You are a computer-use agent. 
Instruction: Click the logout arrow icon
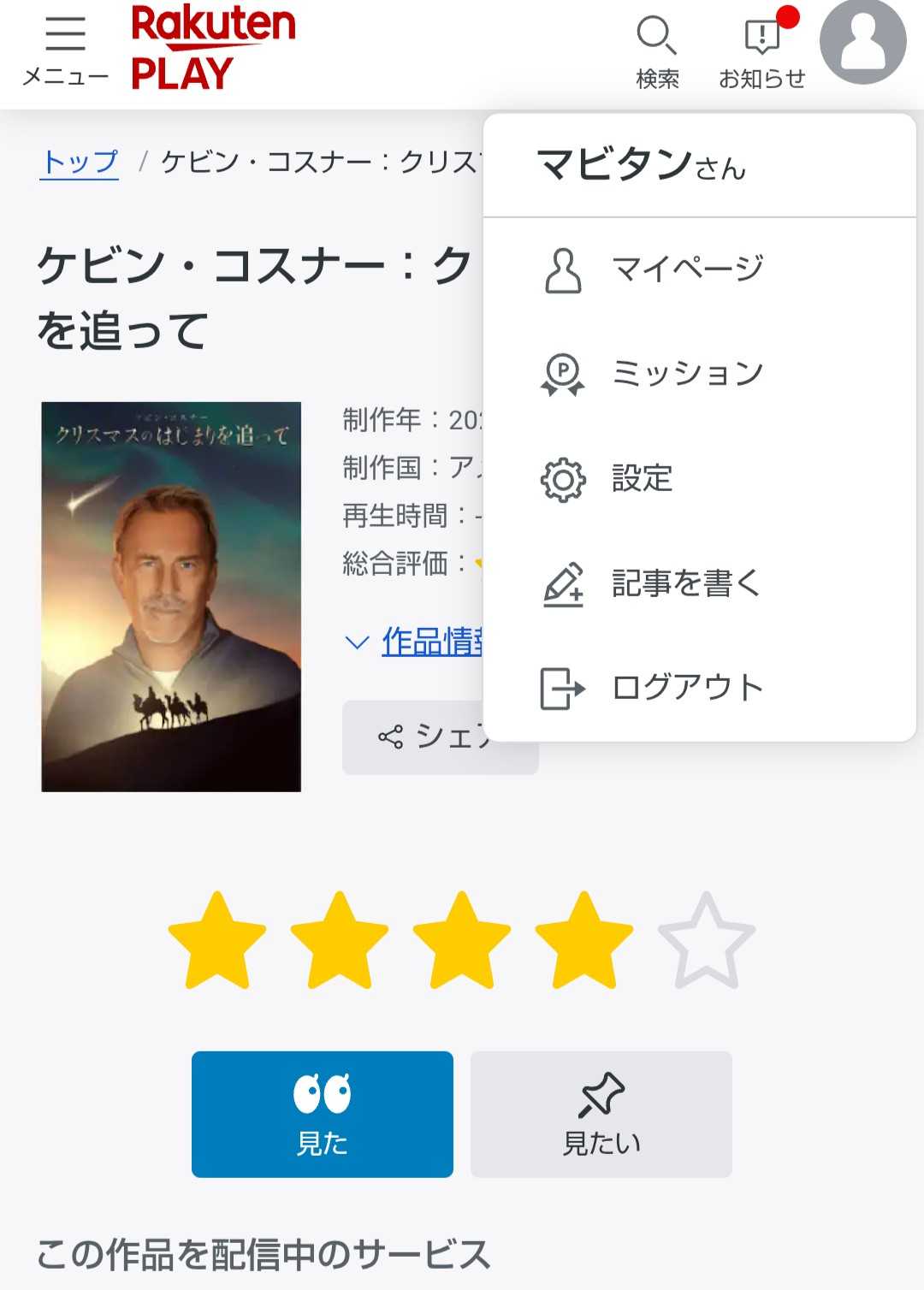click(x=563, y=689)
